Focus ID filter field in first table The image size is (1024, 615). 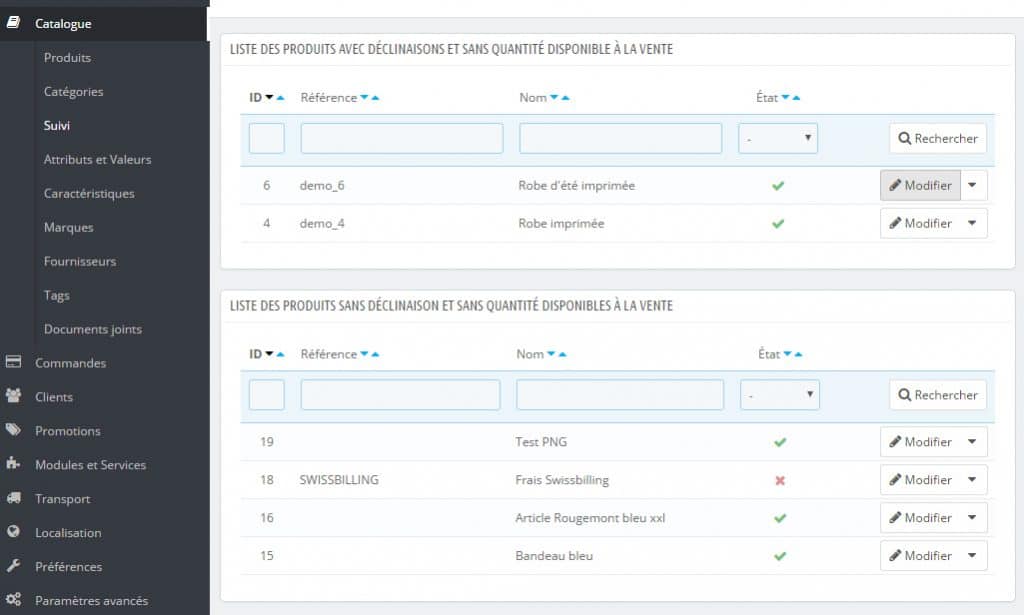click(266, 138)
